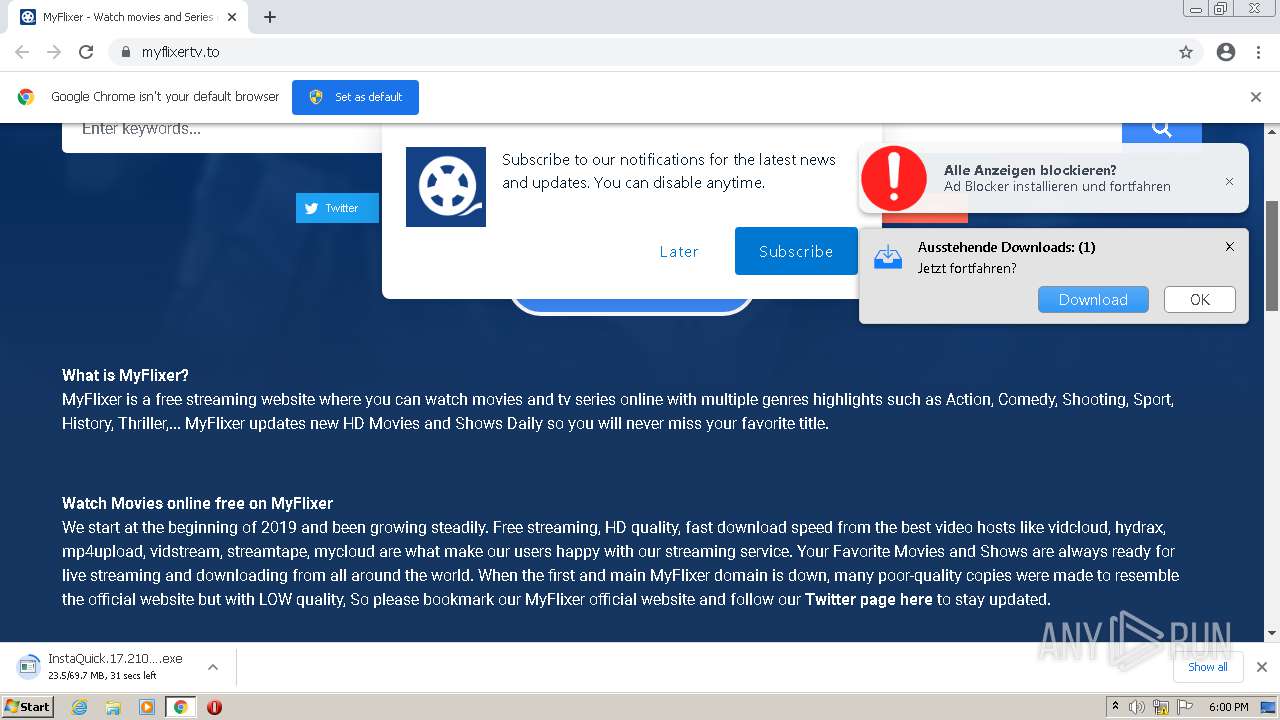
Task: Click the red stop-sign taskbar icon
Action: 214,707
